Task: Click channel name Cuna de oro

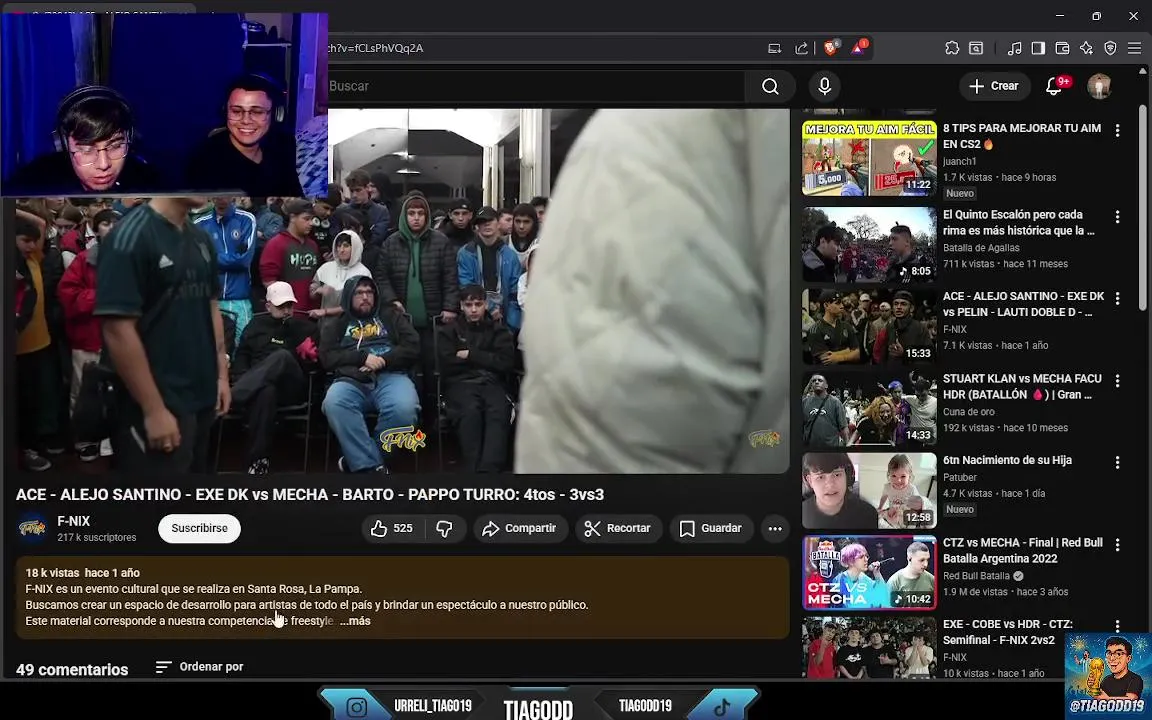Action: pyautogui.click(x=968, y=412)
